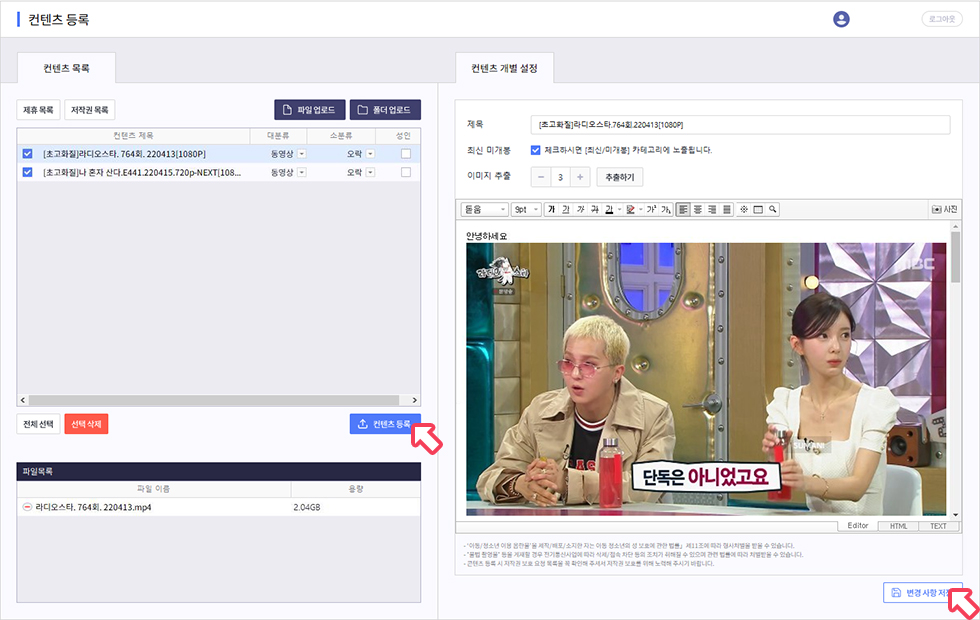This screenshot has width=980, height=620.
Task: Click the 파일 업로드 button
Action: (x=310, y=109)
